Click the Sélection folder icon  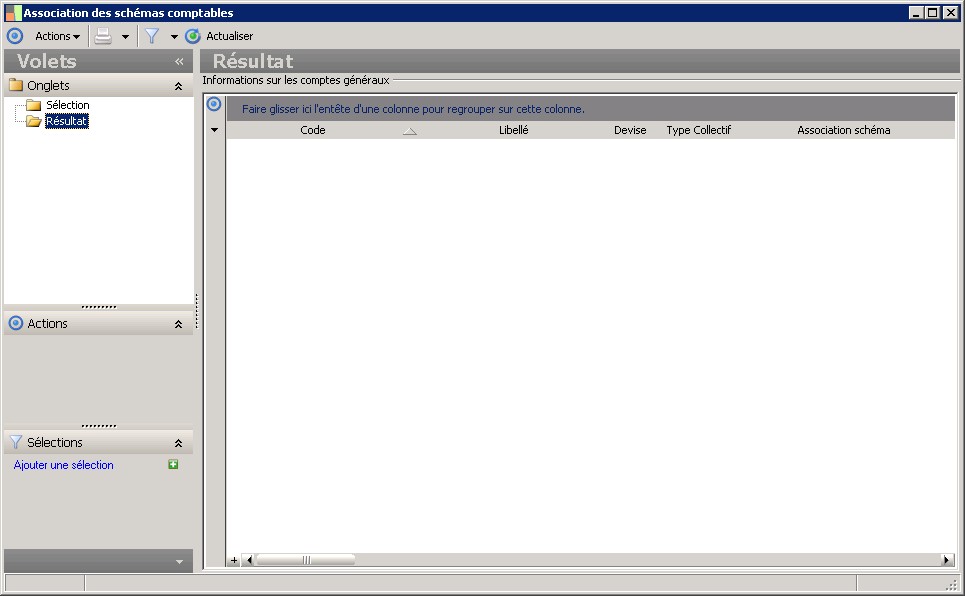[x=34, y=105]
